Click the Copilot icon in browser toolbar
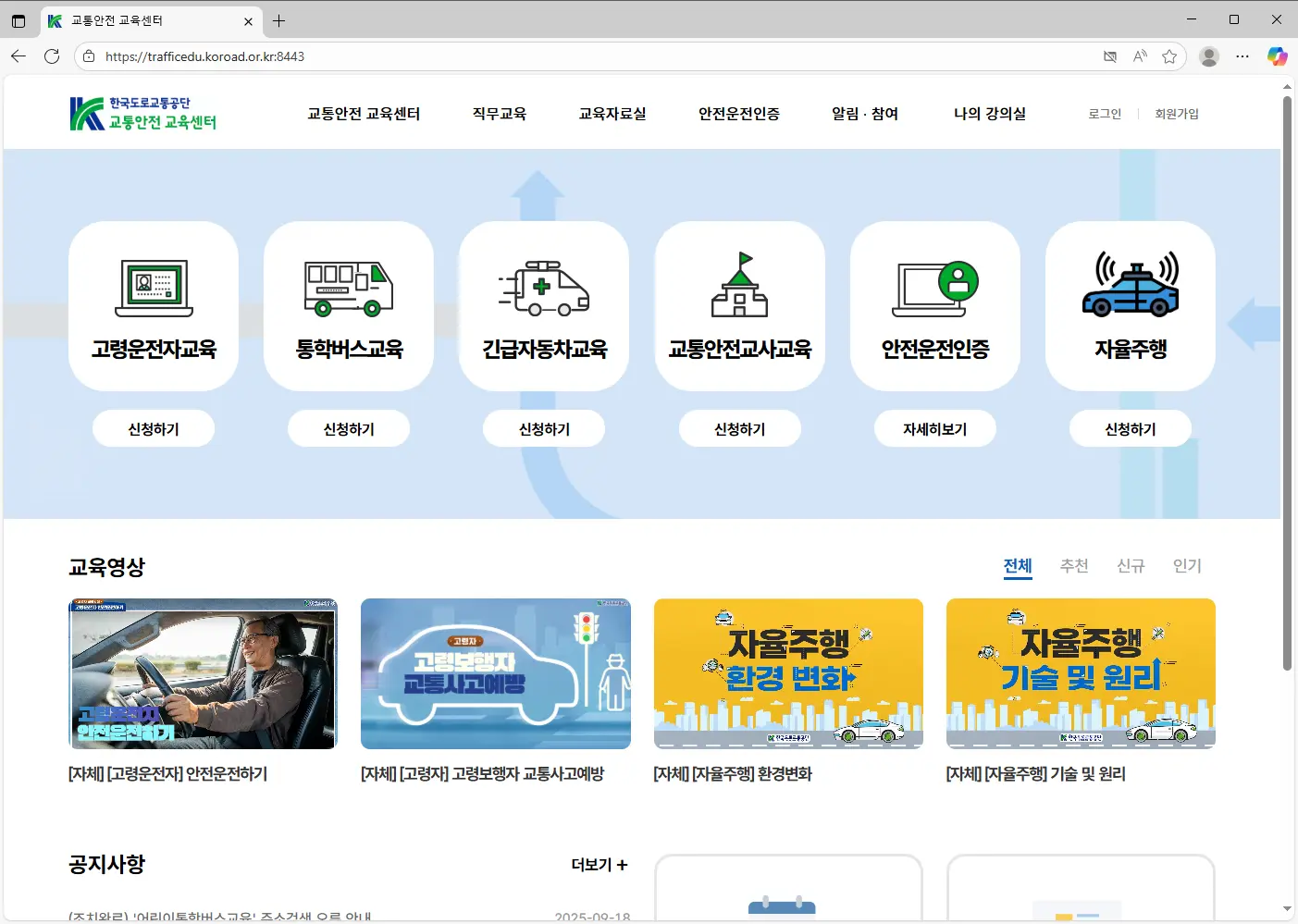The width and height of the screenshot is (1298, 924). pos(1277,56)
